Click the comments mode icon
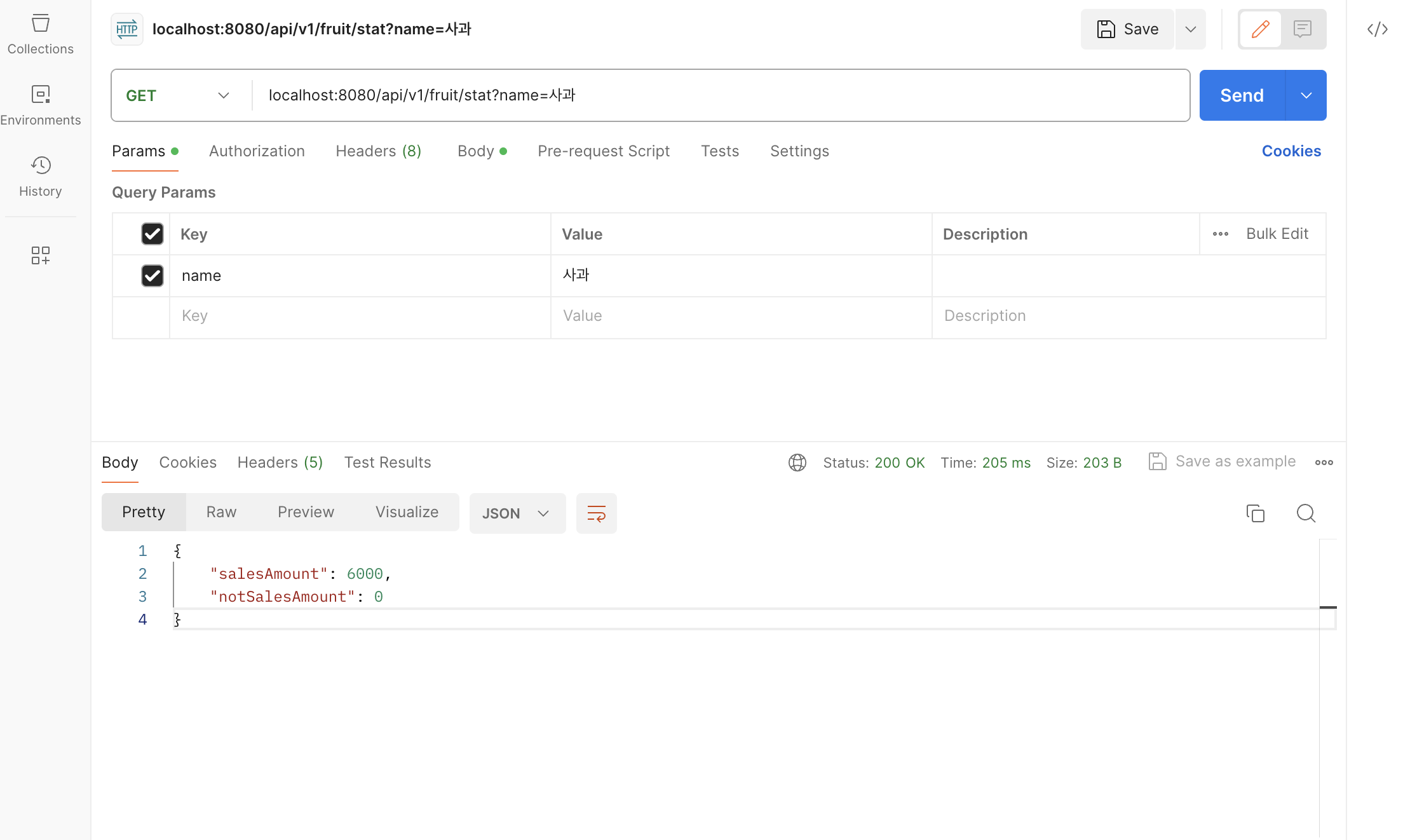This screenshot has width=1403, height=840. (1302, 29)
